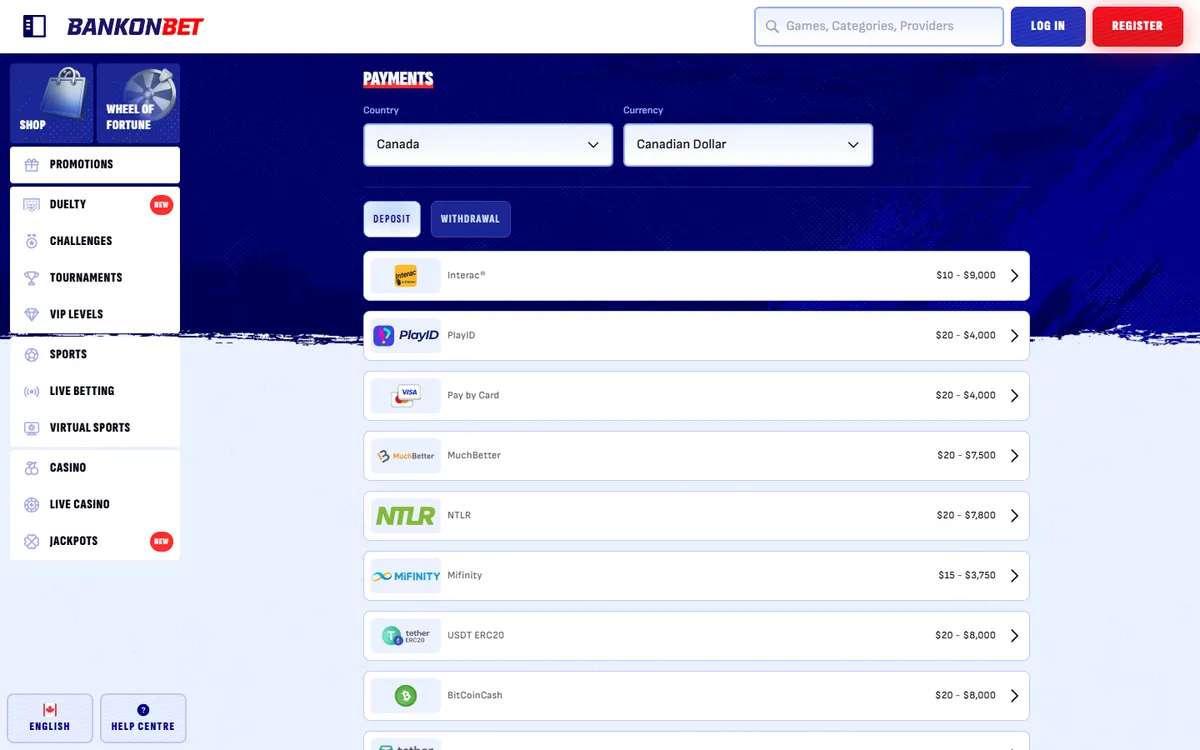The height and width of the screenshot is (750, 1200).
Task: Click the PlayID logo
Action: [405, 336]
